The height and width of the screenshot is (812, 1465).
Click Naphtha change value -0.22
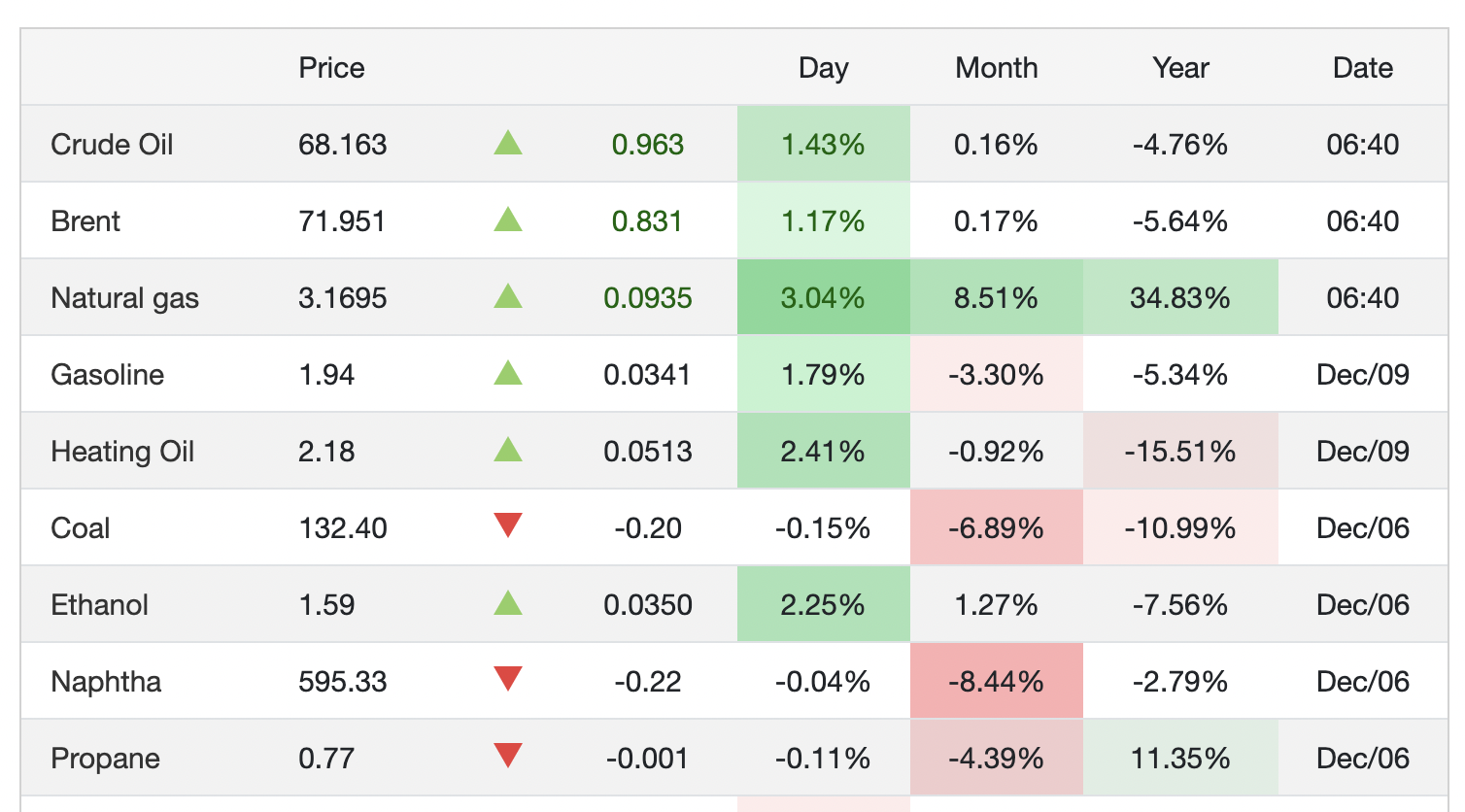point(647,682)
